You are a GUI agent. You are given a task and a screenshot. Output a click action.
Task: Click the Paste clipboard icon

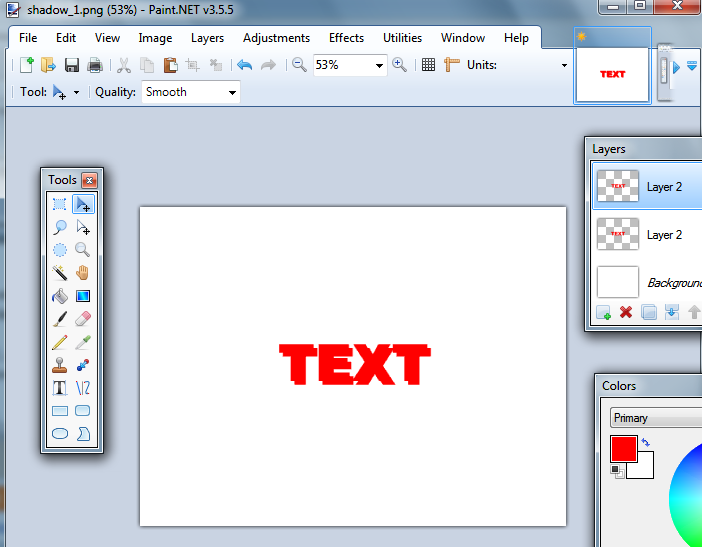(x=170, y=65)
